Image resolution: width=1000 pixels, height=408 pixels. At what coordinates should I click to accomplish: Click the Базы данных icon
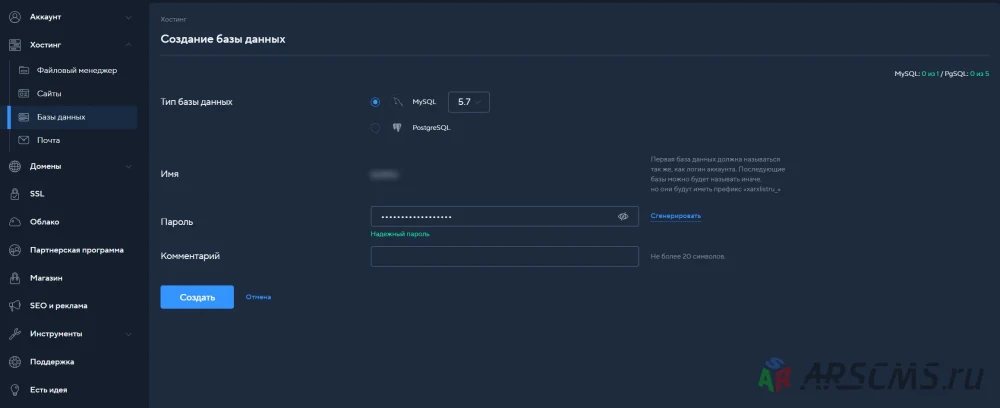(24, 117)
